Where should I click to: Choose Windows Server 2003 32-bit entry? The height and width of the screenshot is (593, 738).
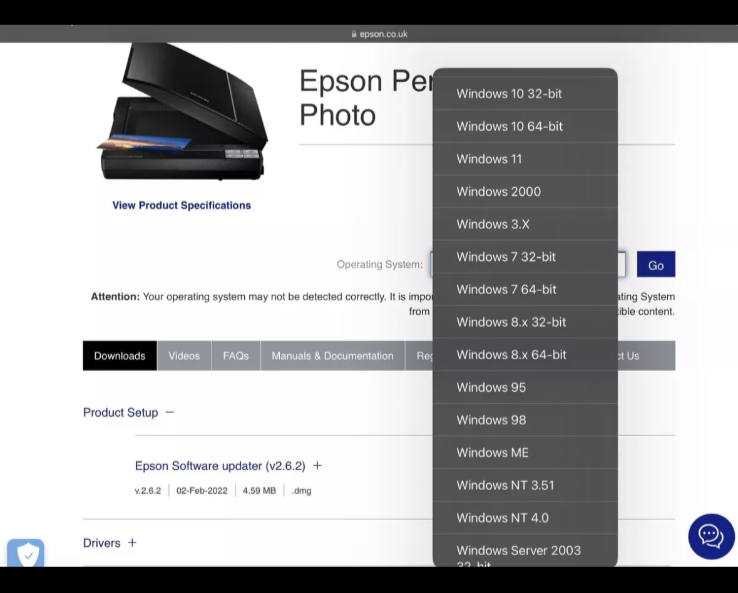click(525, 551)
